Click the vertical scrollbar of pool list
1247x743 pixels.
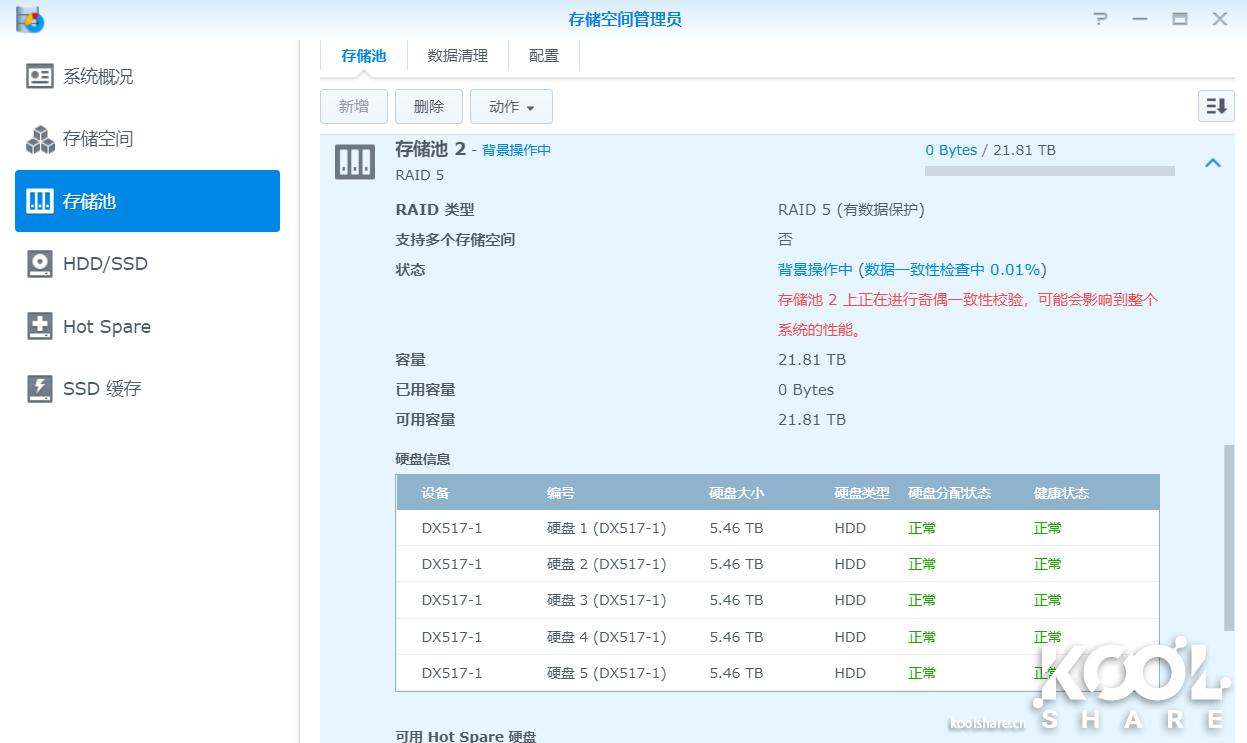pos(1229,537)
